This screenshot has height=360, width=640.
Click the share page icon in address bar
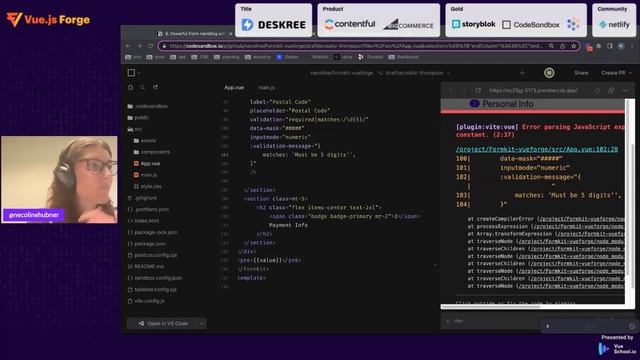562,46
